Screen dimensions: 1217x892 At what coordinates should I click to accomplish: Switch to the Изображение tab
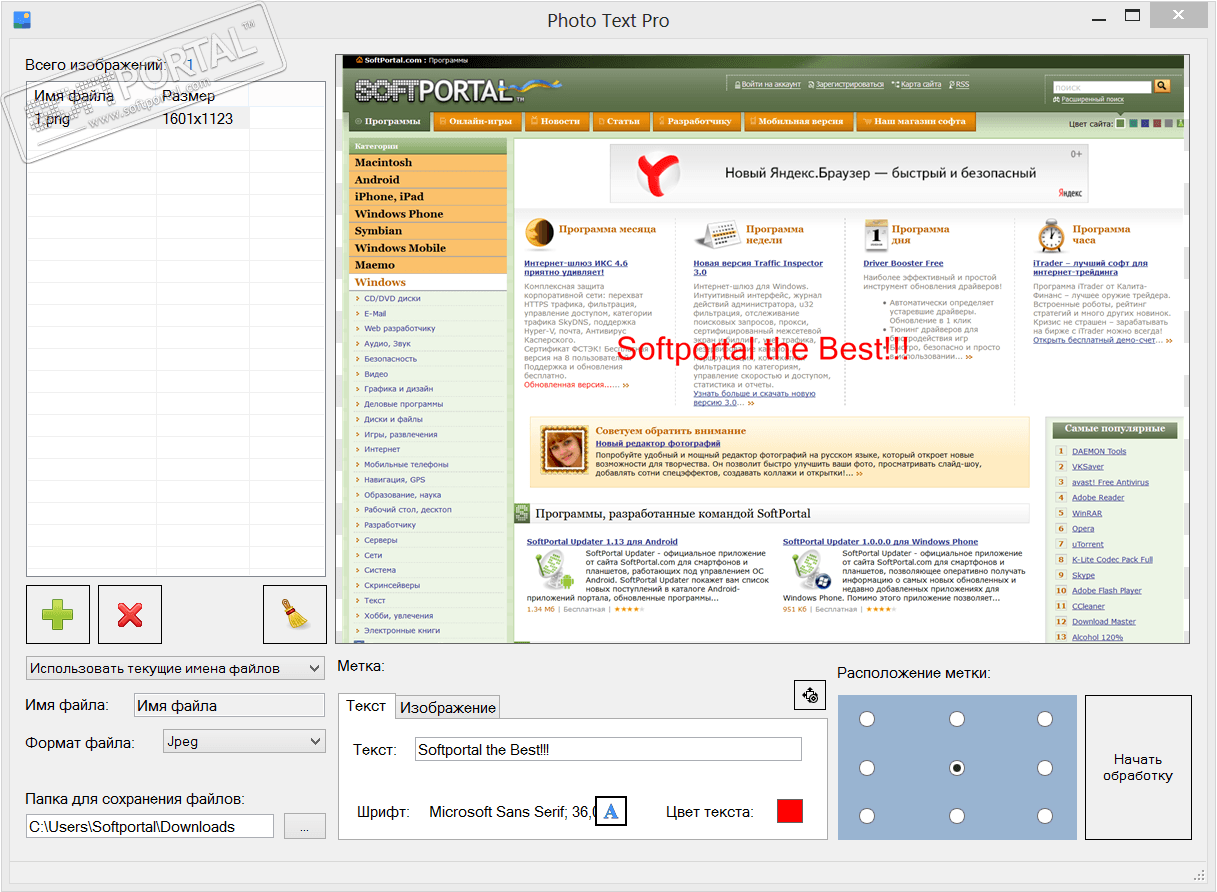coord(448,708)
